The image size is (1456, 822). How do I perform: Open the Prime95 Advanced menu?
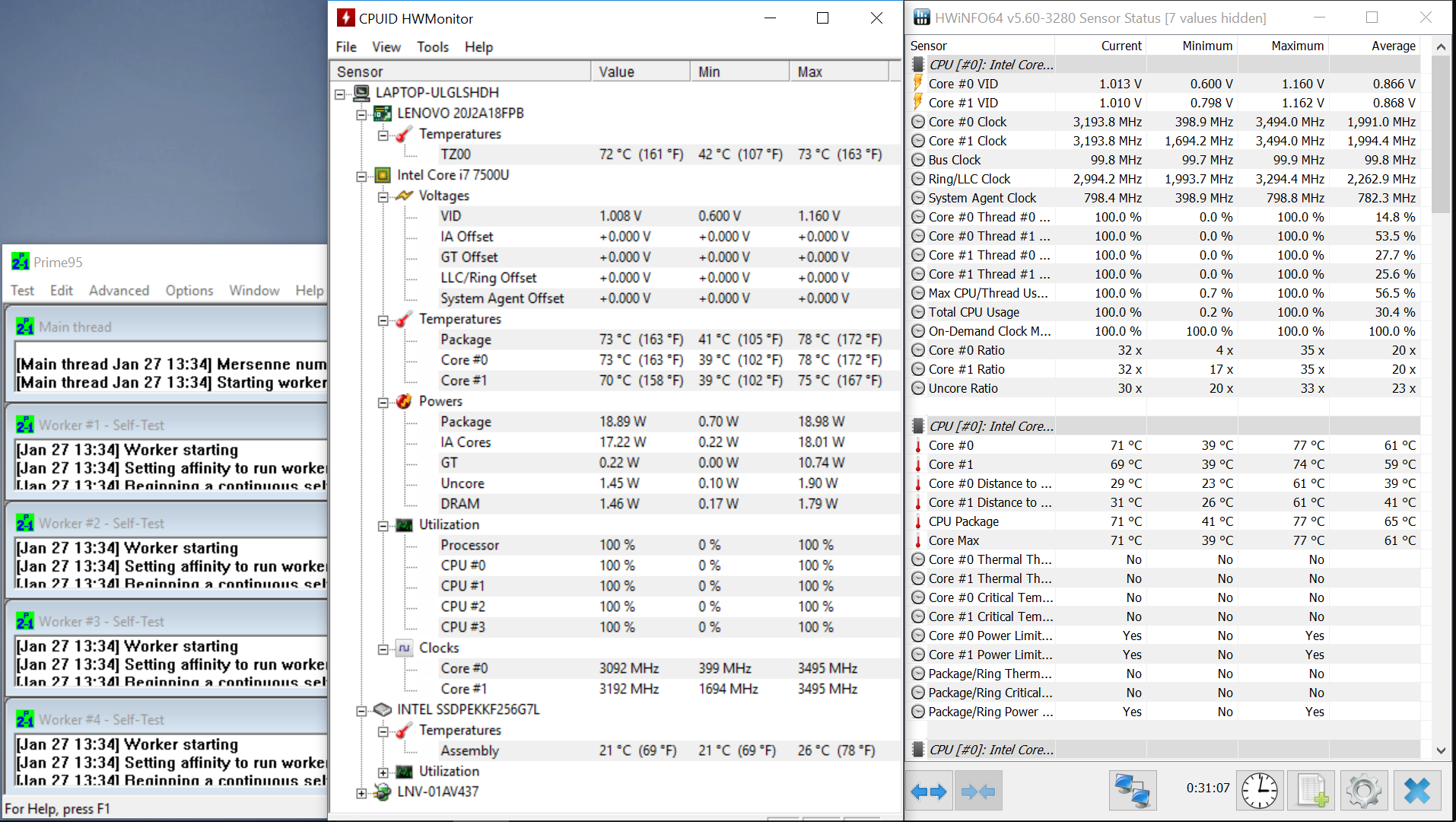[x=119, y=290]
